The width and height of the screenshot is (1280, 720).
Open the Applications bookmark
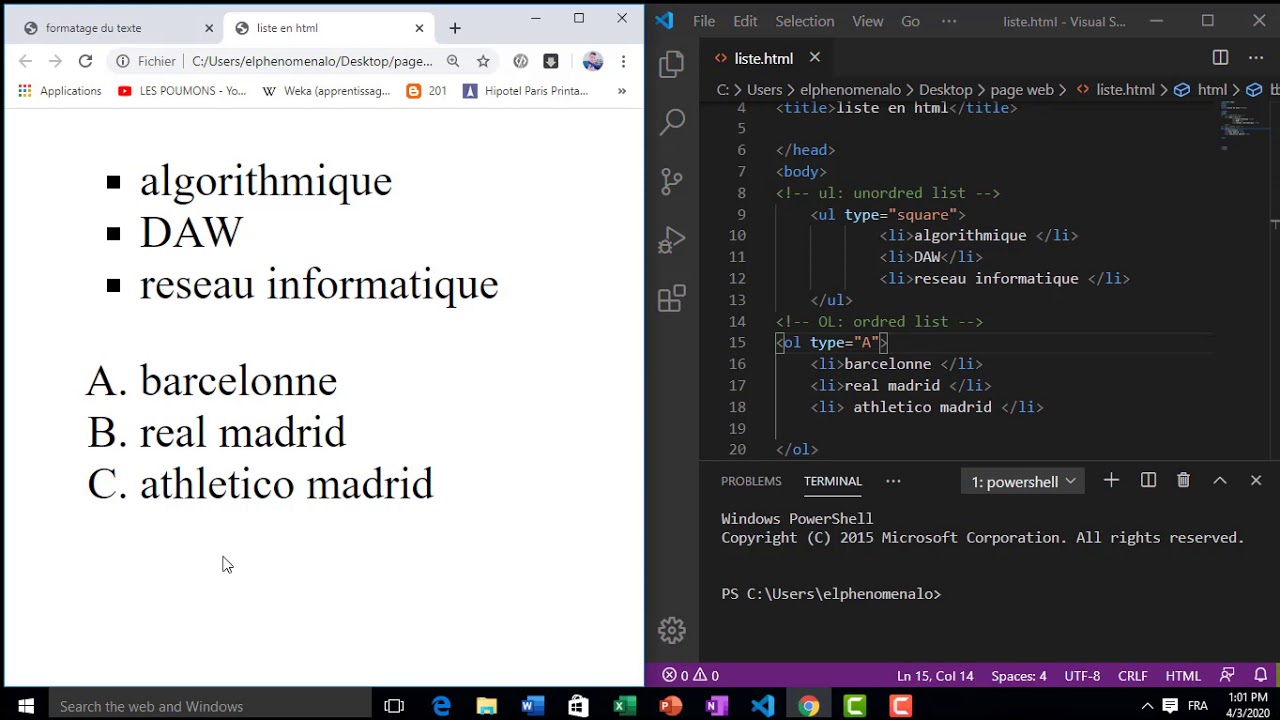(x=60, y=91)
